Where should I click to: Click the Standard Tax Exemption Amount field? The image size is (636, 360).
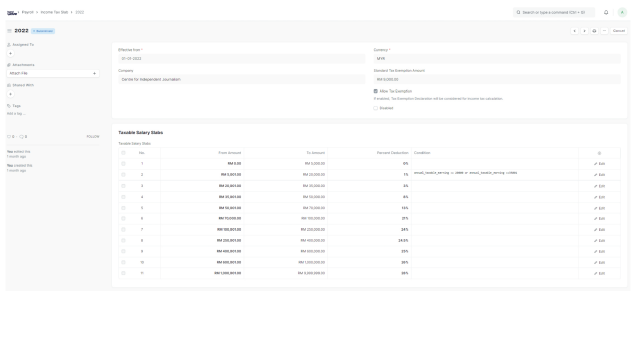click(497, 79)
